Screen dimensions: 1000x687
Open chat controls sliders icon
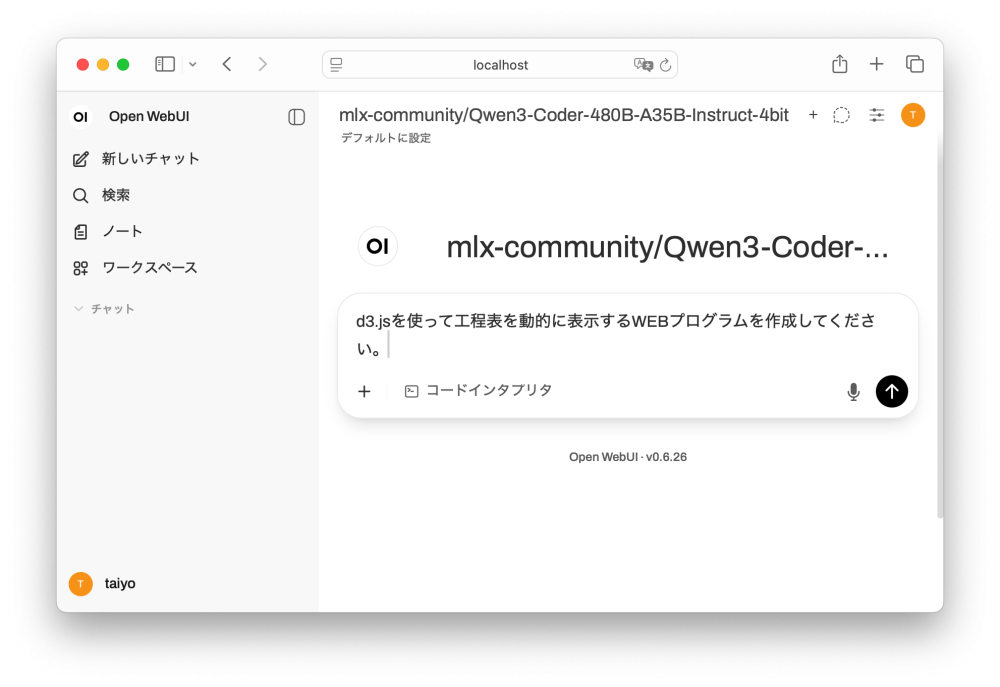(x=877, y=115)
